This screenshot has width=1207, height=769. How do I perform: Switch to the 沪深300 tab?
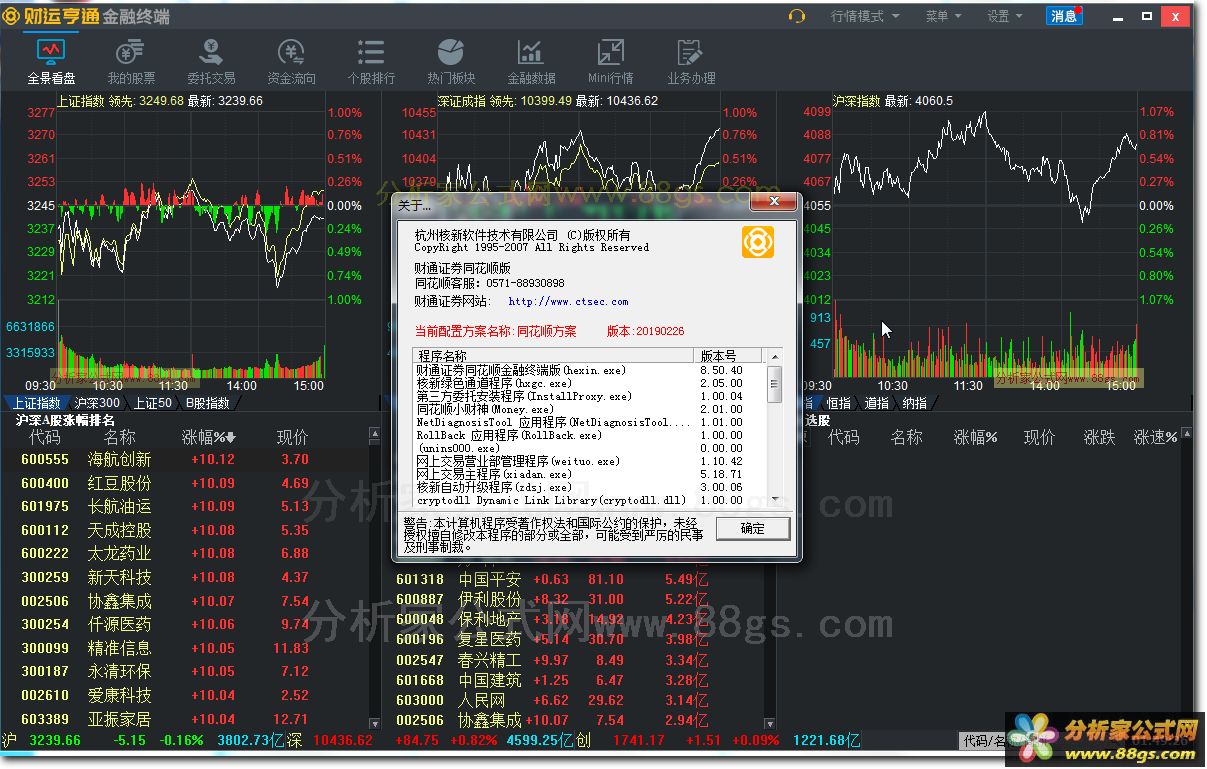pos(97,403)
